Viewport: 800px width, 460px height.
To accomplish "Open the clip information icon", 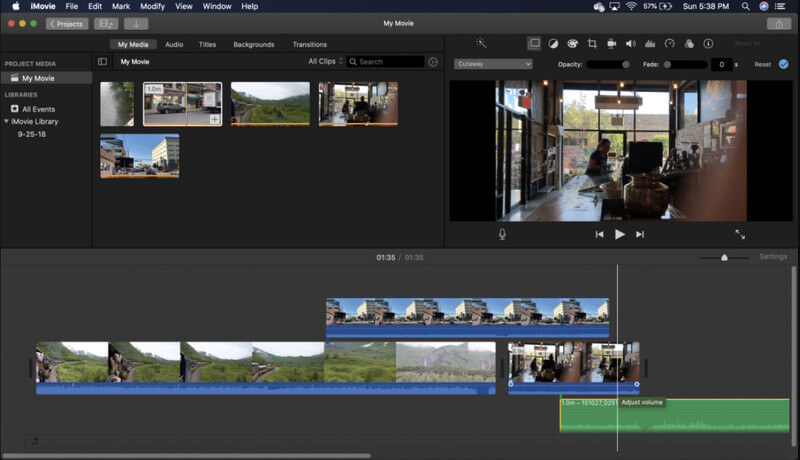I will click(x=708, y=44).
